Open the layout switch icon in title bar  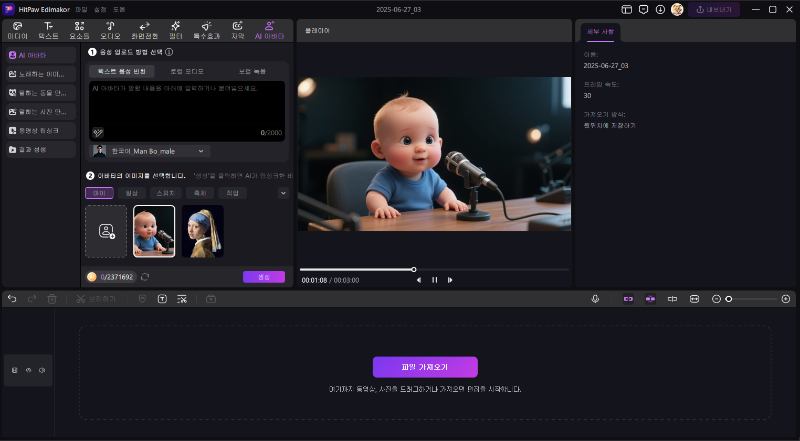tap(626, 9)
